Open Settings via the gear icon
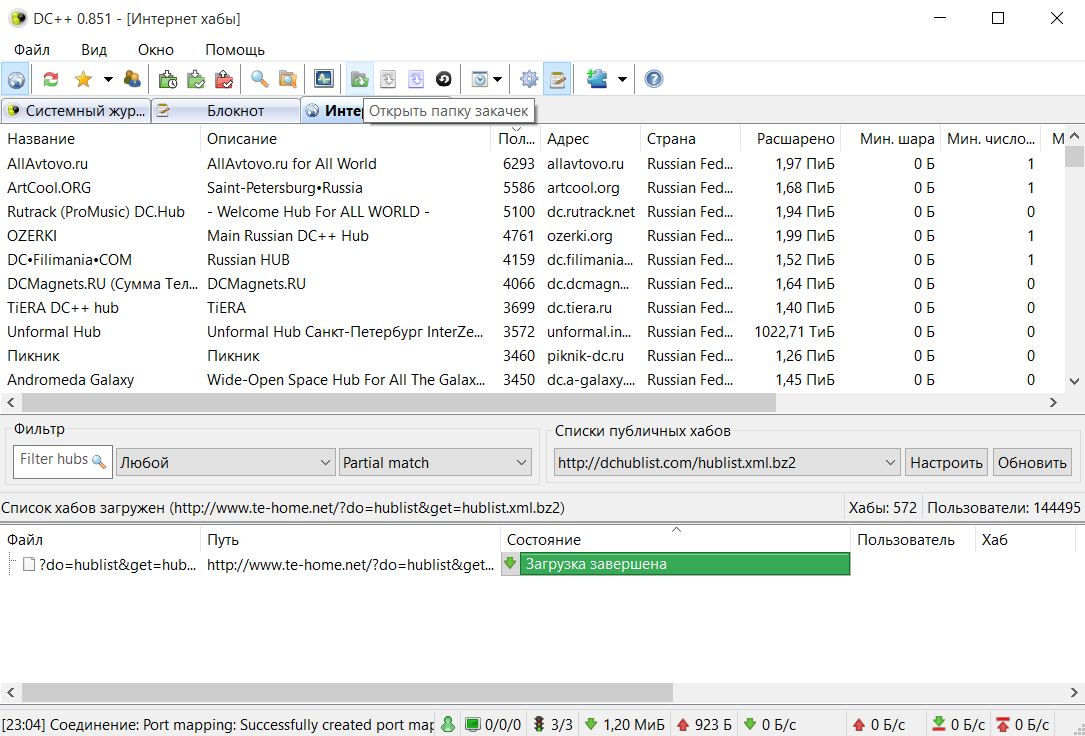 click(x=529, y=80)
